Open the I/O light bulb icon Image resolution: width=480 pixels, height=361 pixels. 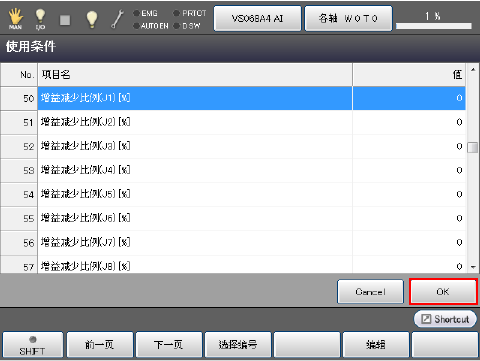(40, 19)
